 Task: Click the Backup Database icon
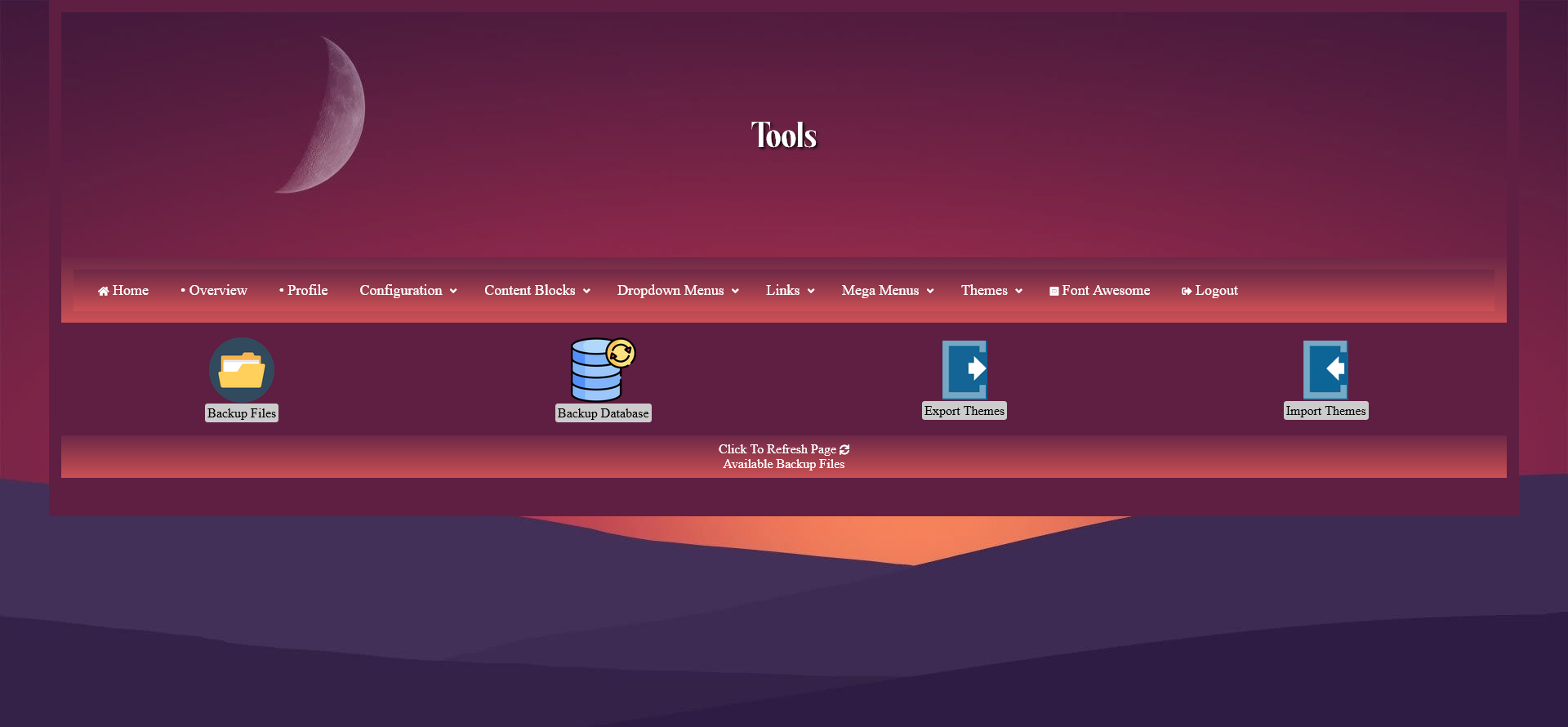(603, 370)
